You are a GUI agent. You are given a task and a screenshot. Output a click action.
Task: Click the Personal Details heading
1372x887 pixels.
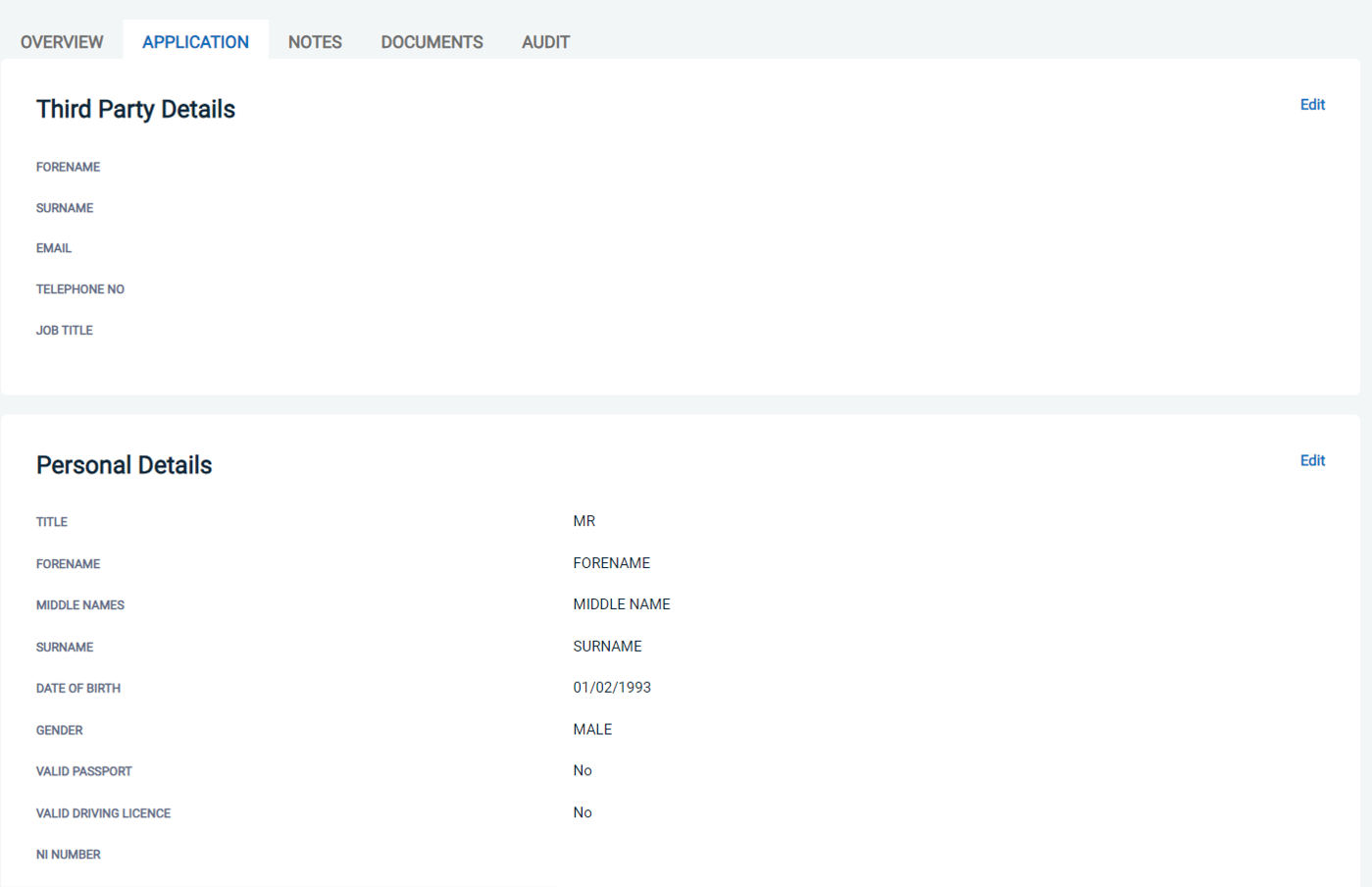[x=124, y=465]
